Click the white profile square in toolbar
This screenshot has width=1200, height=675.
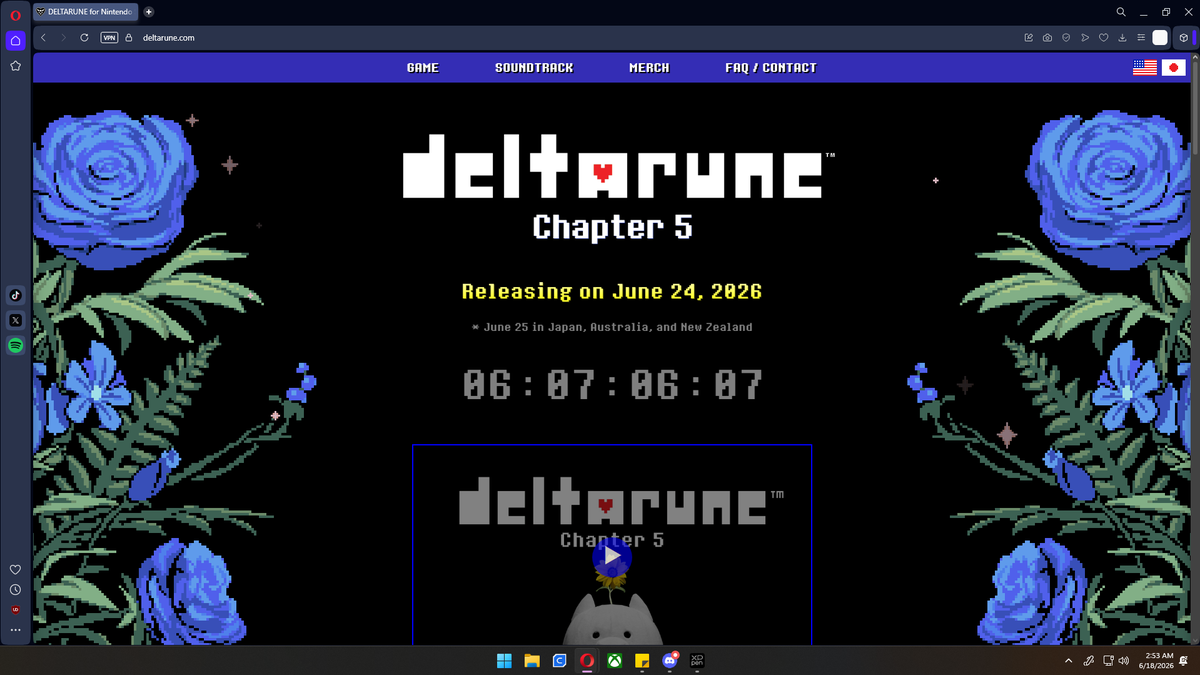click(x=1160, y=38)
